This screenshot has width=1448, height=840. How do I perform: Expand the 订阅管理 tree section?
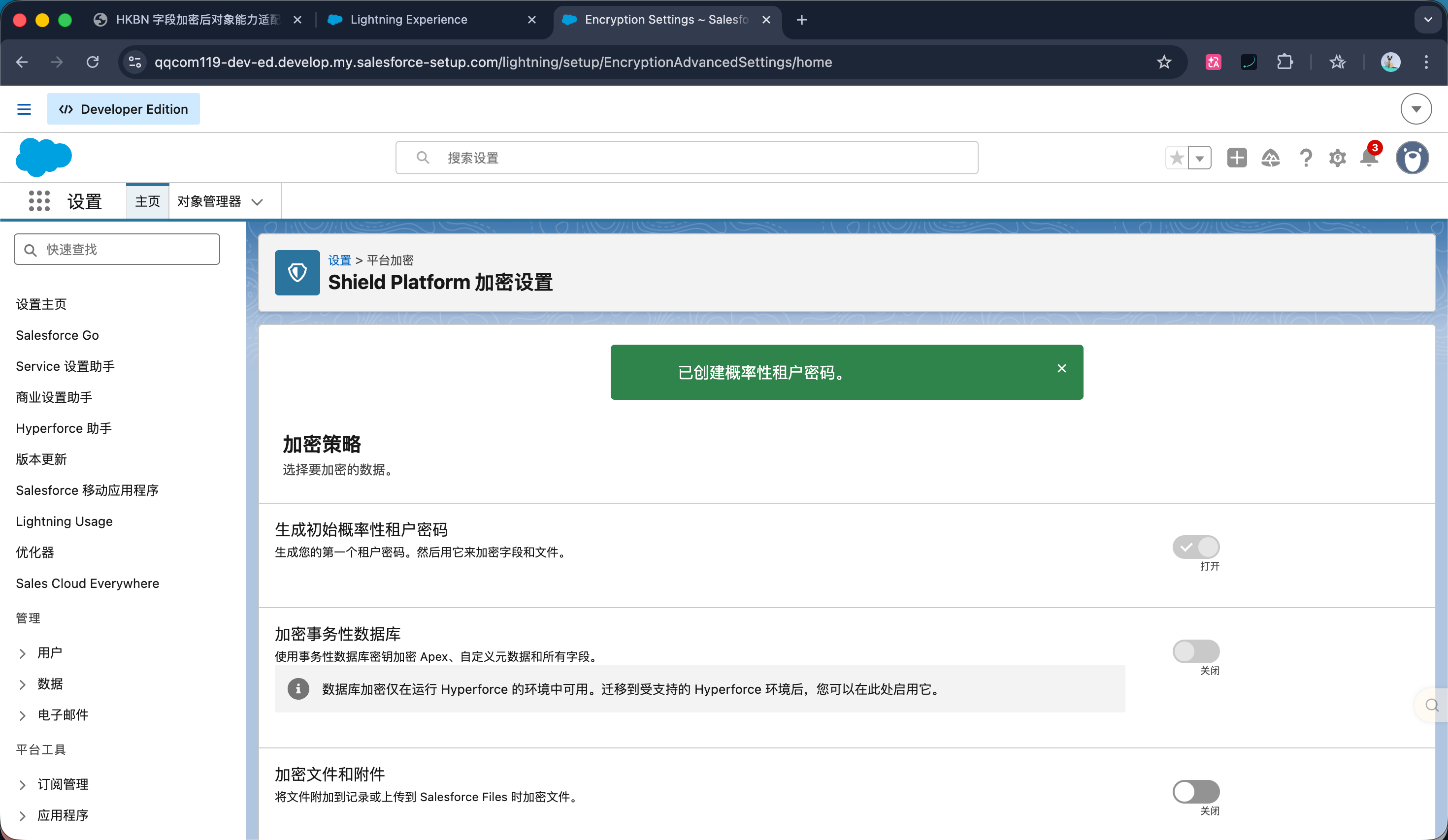tap(22, 785)
